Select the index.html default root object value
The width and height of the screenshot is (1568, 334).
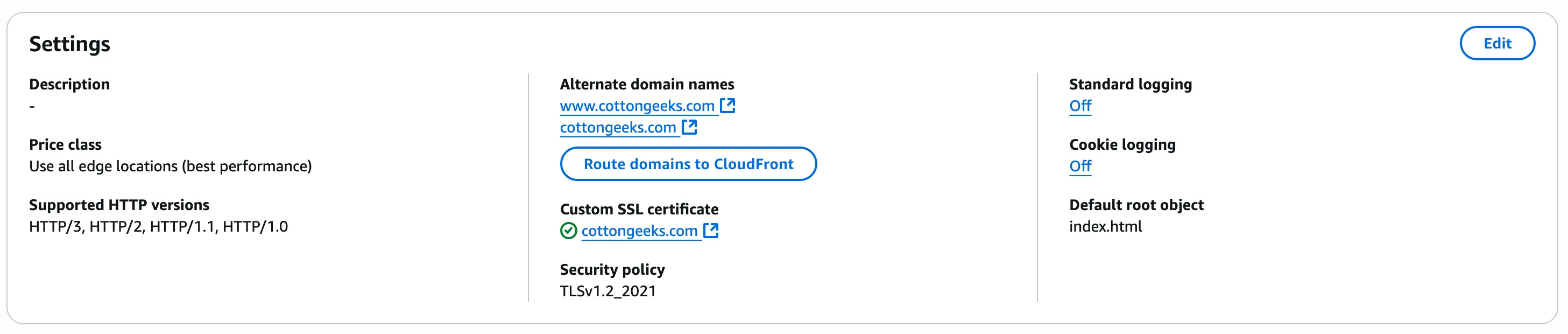[1105, 226]
